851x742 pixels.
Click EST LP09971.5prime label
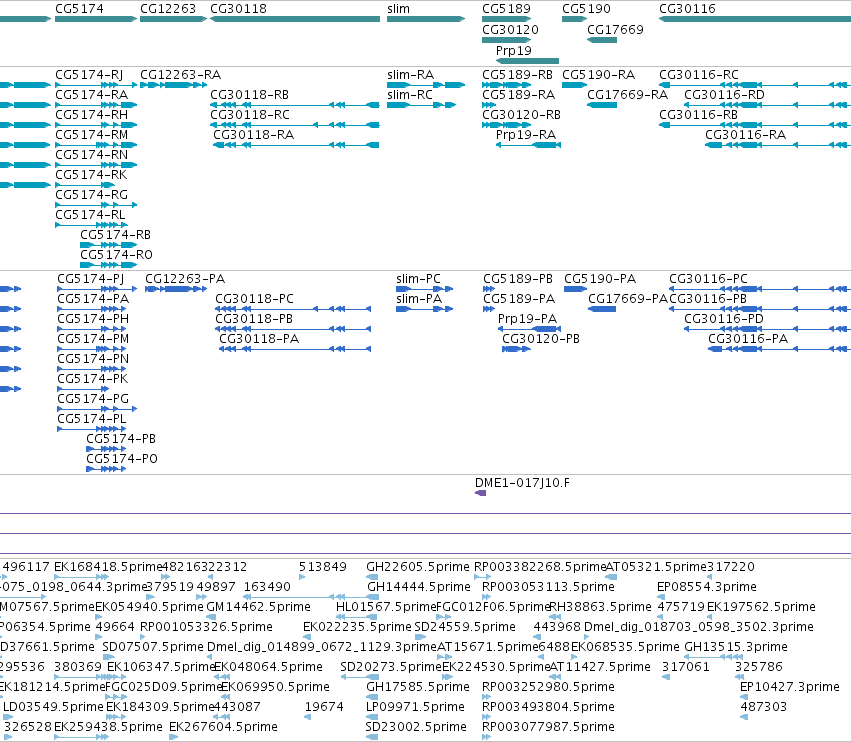(x=415, y=707)
